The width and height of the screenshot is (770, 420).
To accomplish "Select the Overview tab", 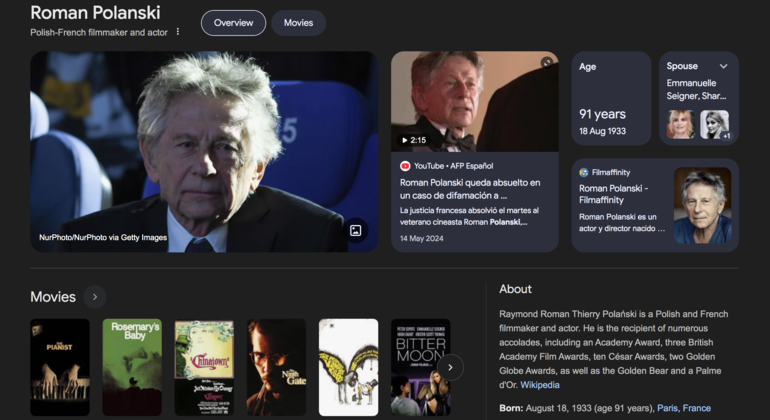I will click(233, 23).
